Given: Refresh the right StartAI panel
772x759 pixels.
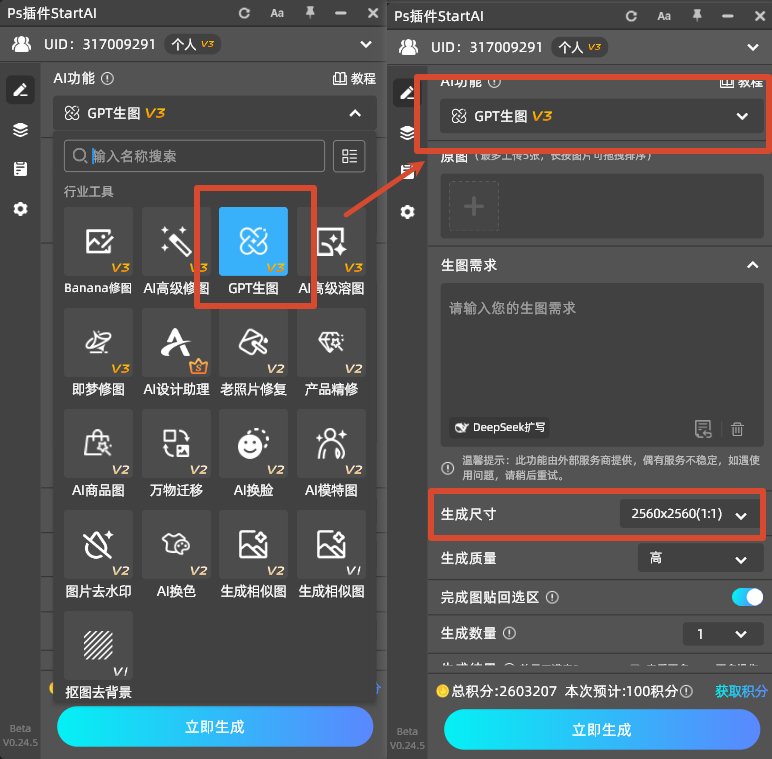Looking at the screenshot, I should 631,16.
